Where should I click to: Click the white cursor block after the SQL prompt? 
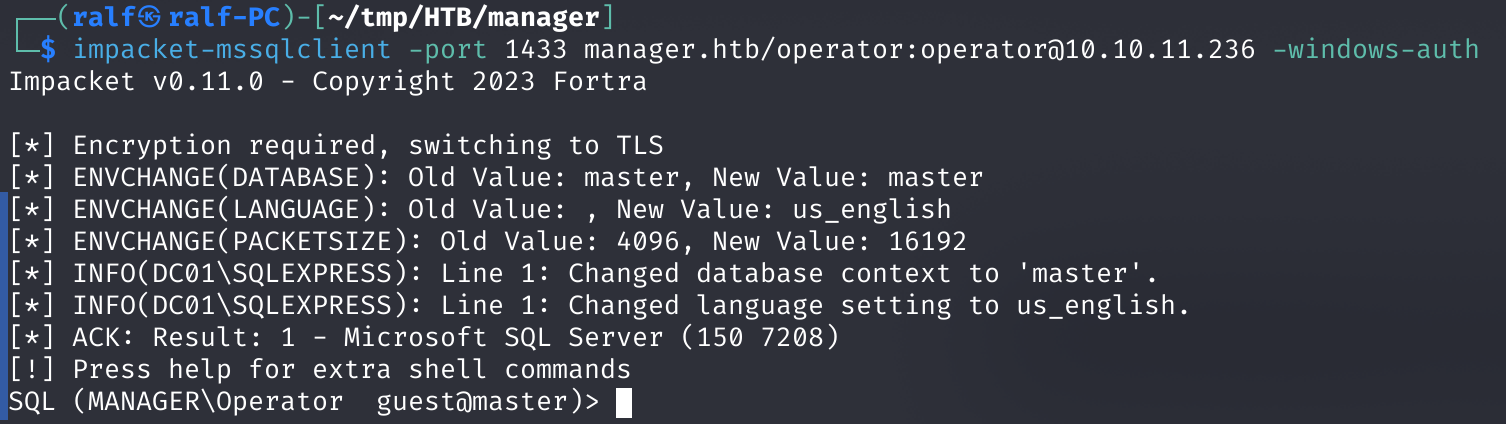624,402
